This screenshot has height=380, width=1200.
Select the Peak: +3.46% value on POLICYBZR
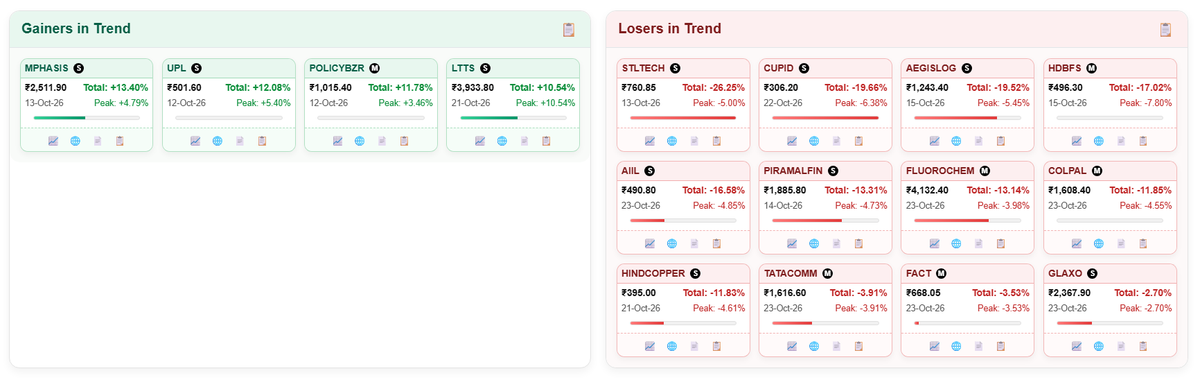[x=405, y=103]
